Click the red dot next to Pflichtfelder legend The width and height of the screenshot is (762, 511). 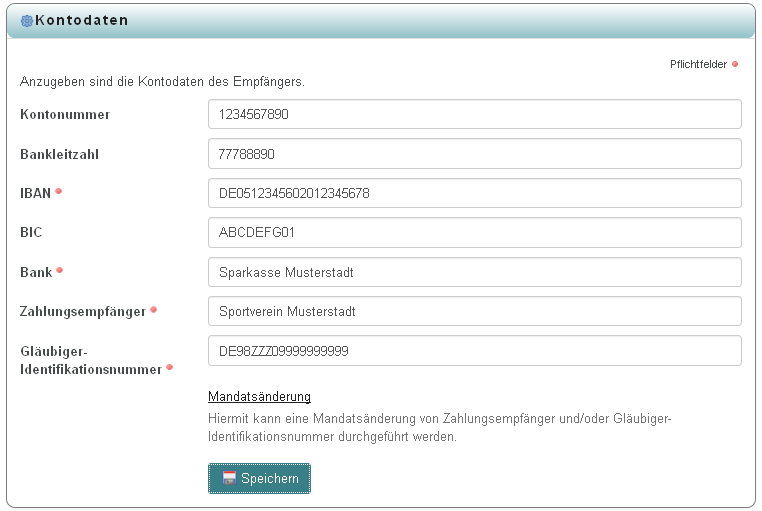735,64
